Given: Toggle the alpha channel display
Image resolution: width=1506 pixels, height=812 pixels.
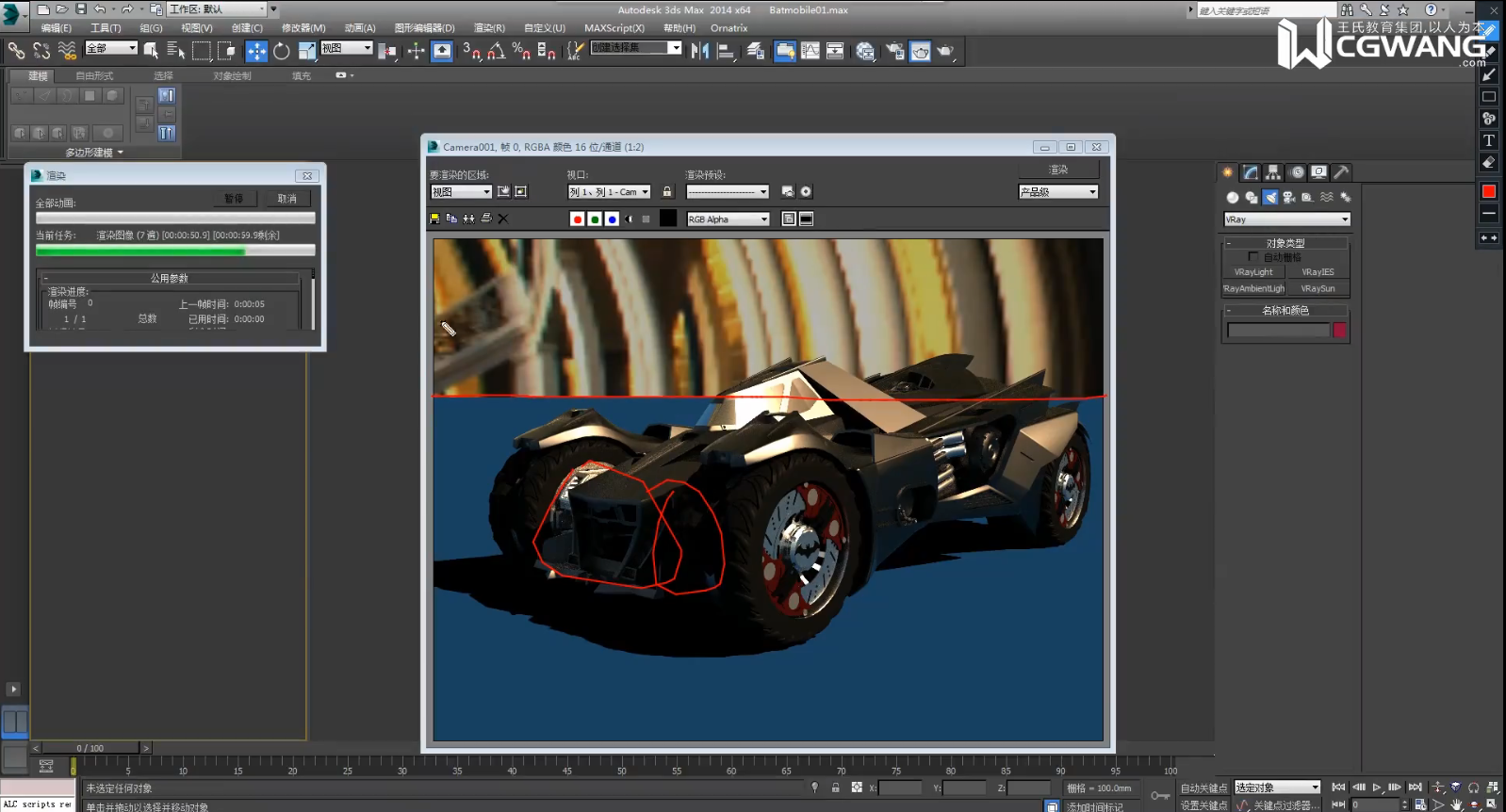Looking at the screenshot, I should click(629, 219).
